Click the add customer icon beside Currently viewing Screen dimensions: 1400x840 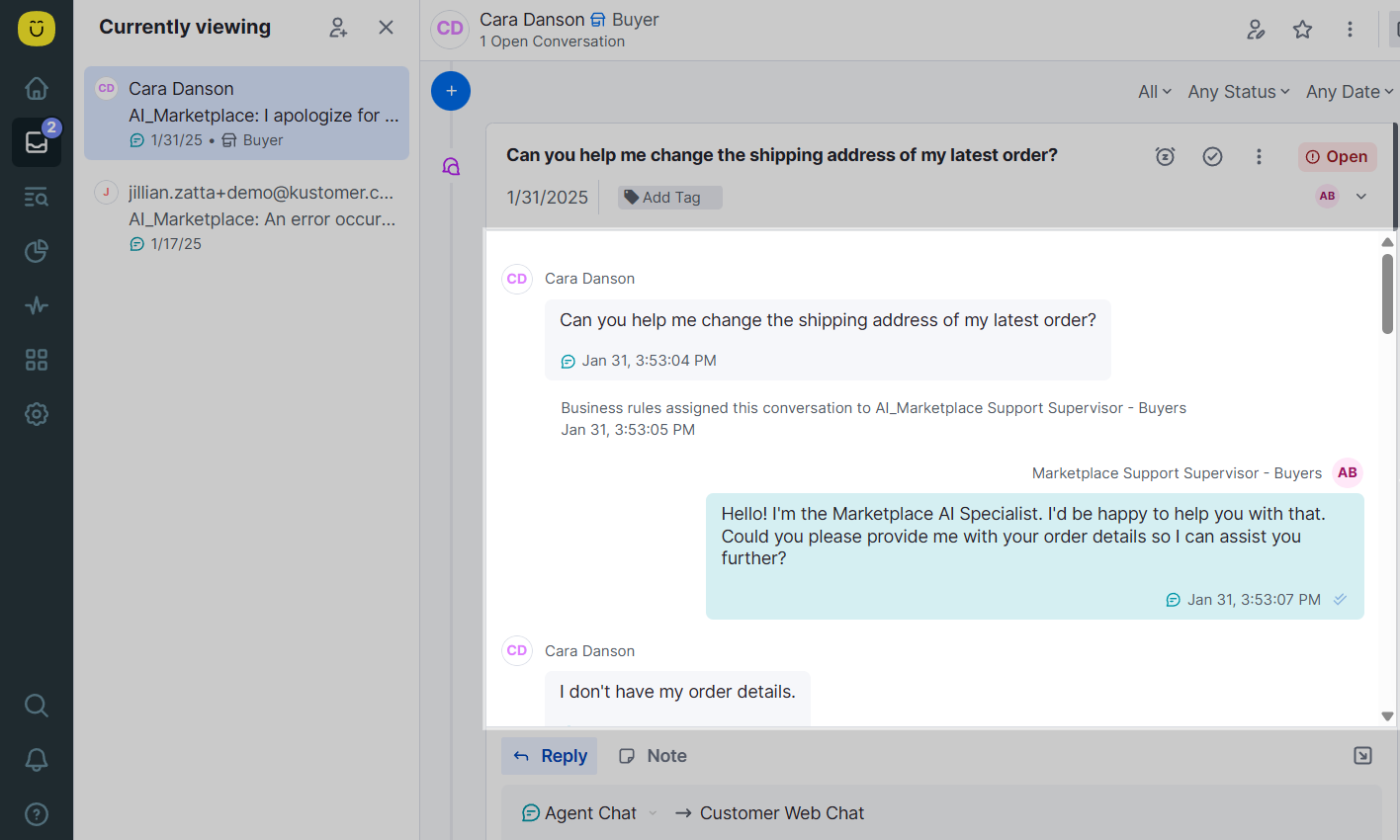click(x=338, y=28)
